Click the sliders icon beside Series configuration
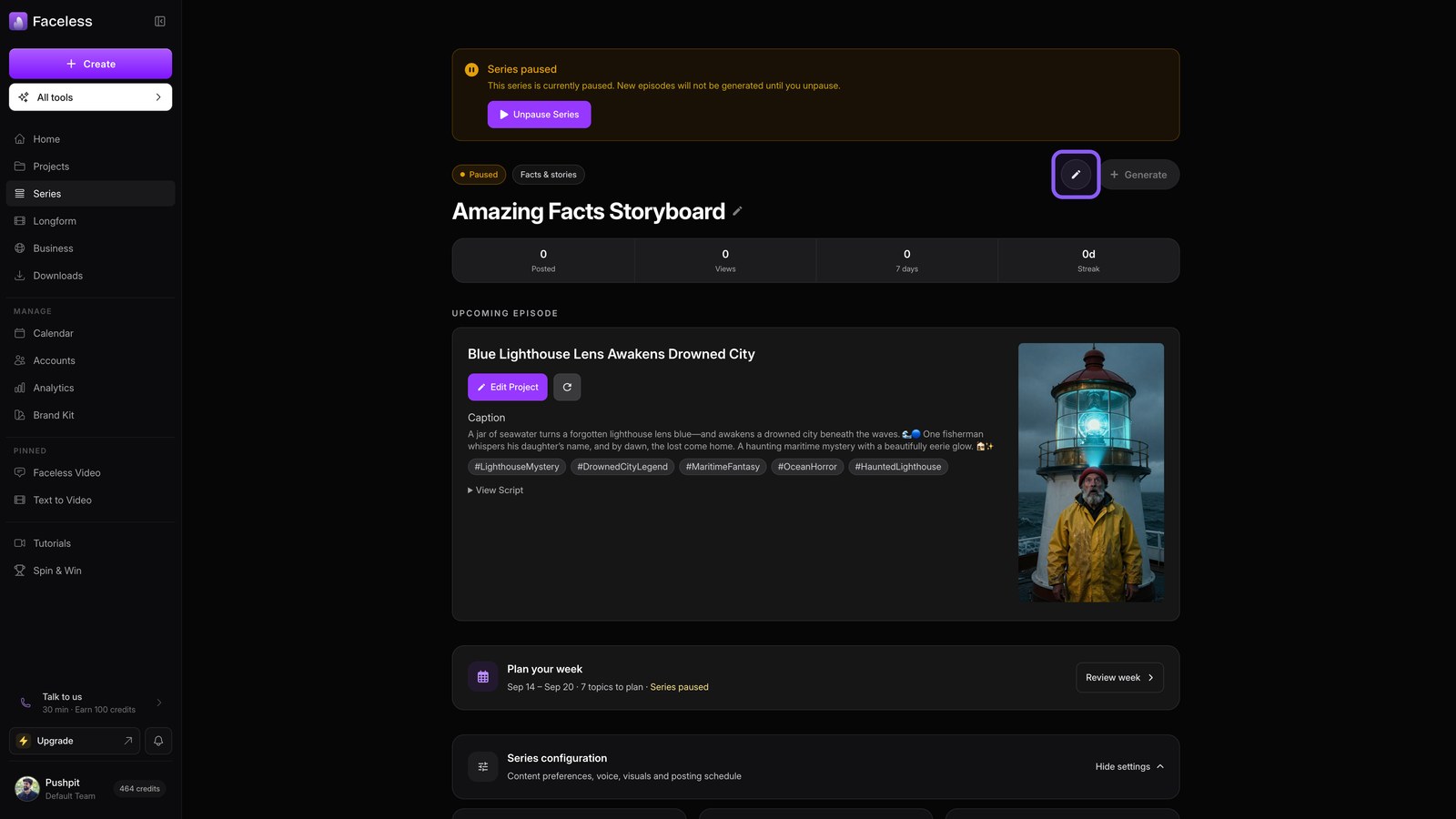This screenshot has width=1456, height=819. coord(483,766)
